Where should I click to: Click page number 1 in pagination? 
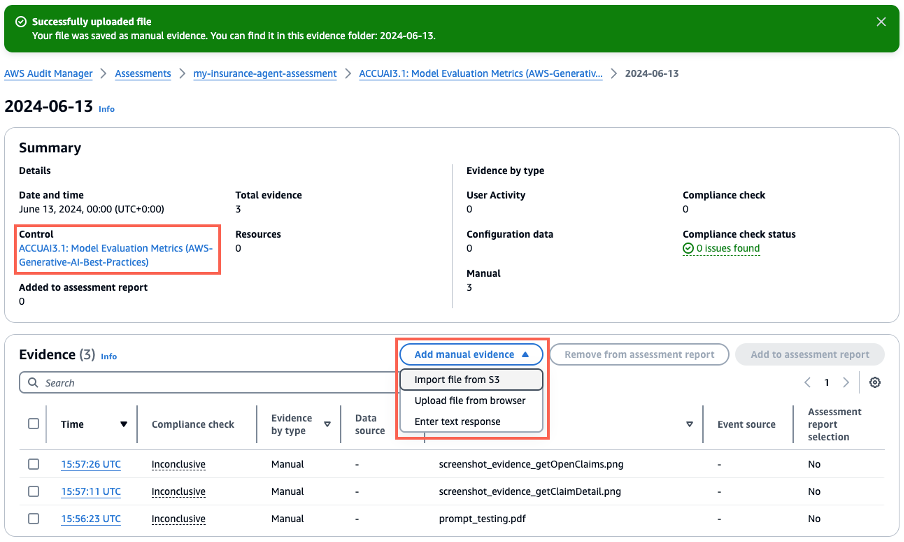[826, 382]
